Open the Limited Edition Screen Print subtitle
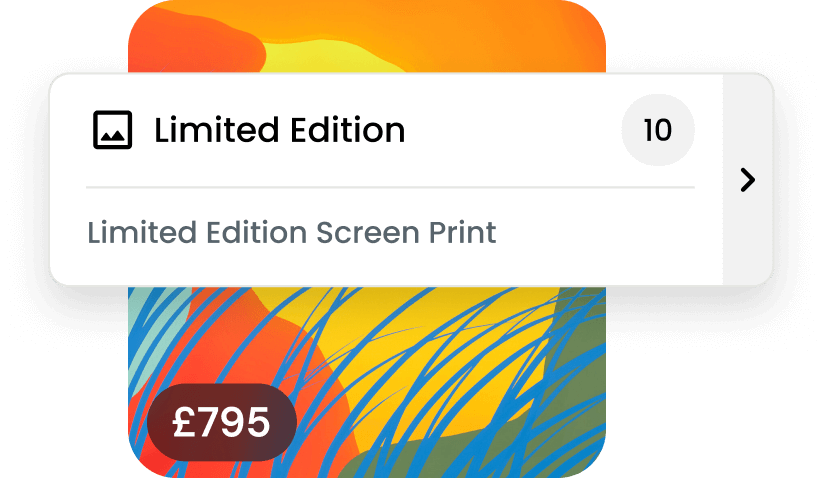The image size is (823, 478). click(291, 232)
